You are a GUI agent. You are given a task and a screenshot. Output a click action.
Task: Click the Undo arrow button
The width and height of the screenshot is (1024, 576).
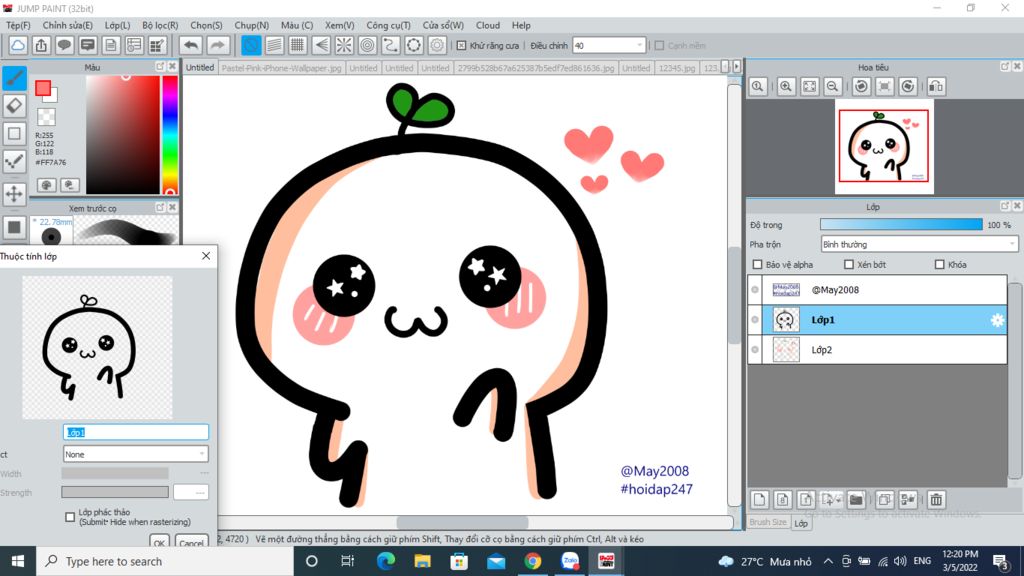point(191,45)
